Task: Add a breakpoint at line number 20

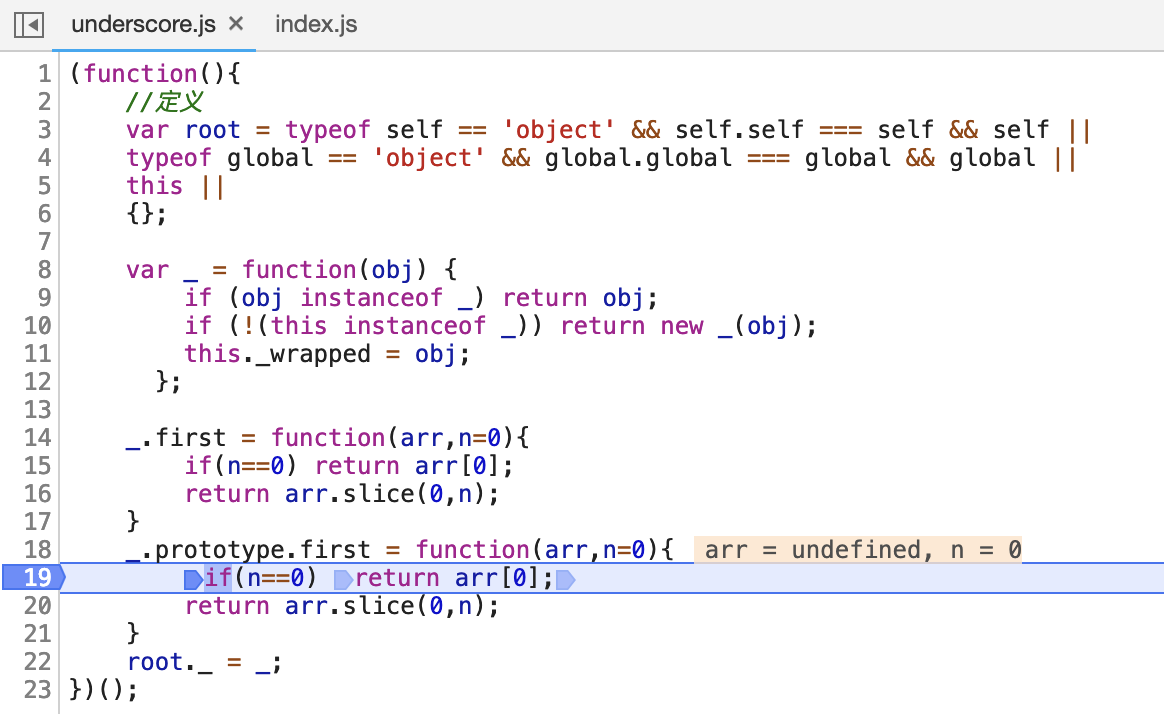Action: click(38, 606)
